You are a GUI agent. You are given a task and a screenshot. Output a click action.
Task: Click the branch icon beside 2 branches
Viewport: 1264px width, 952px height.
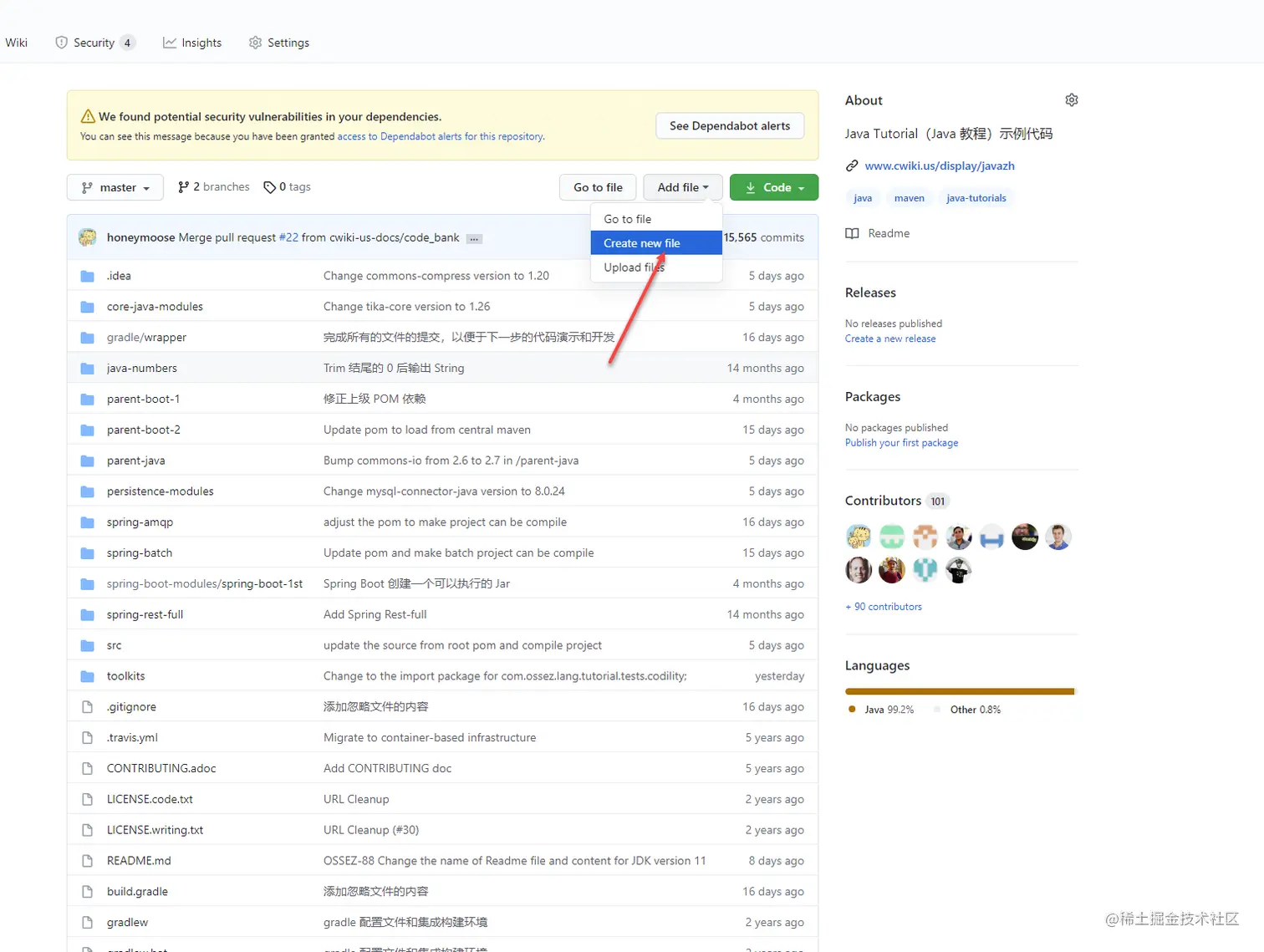182,186
